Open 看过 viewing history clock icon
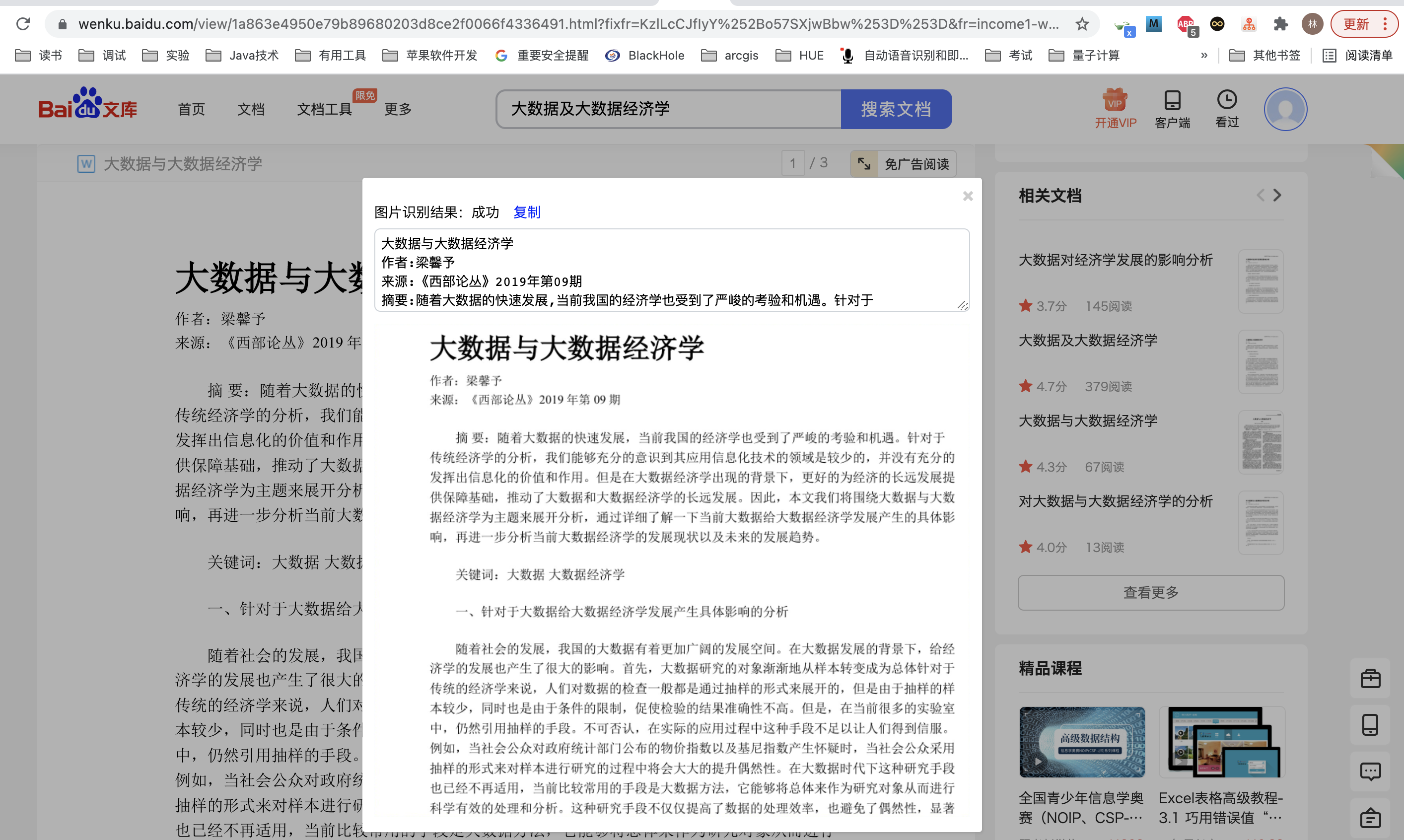The height and width of the screenshot is (840, 1404). [1226, 102]
